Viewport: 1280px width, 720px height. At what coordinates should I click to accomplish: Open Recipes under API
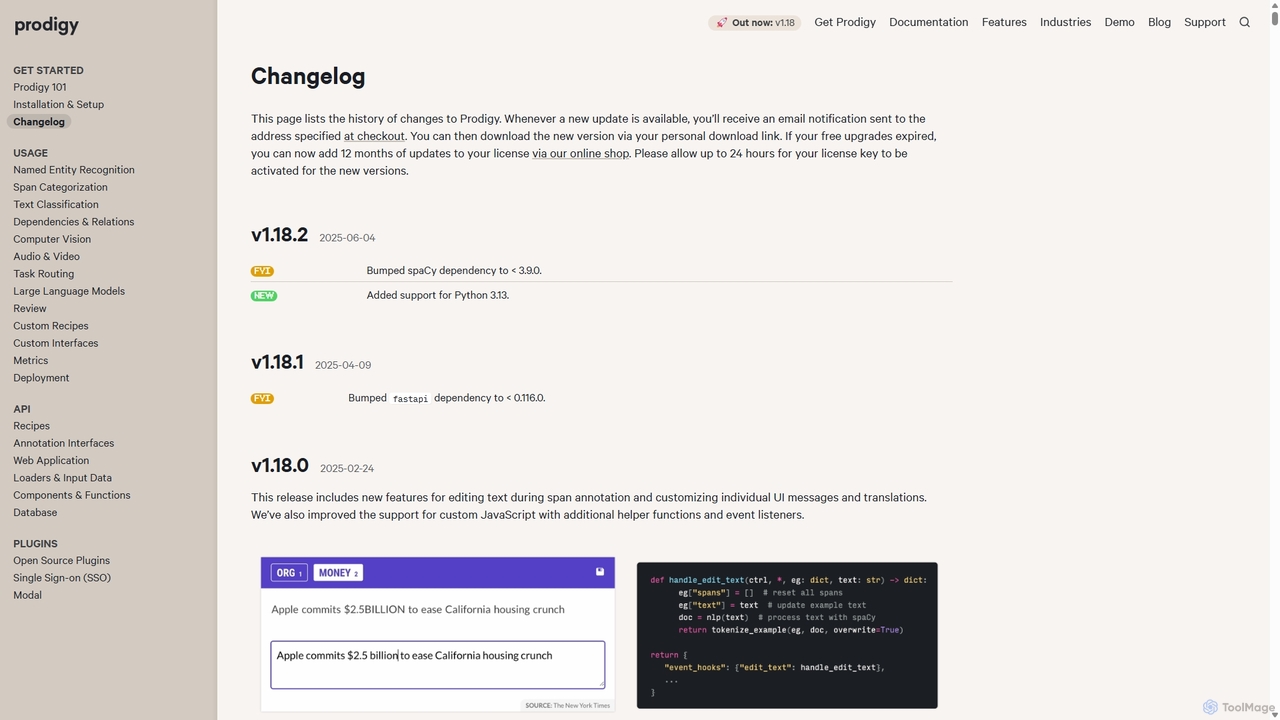(x=31, y=426)
